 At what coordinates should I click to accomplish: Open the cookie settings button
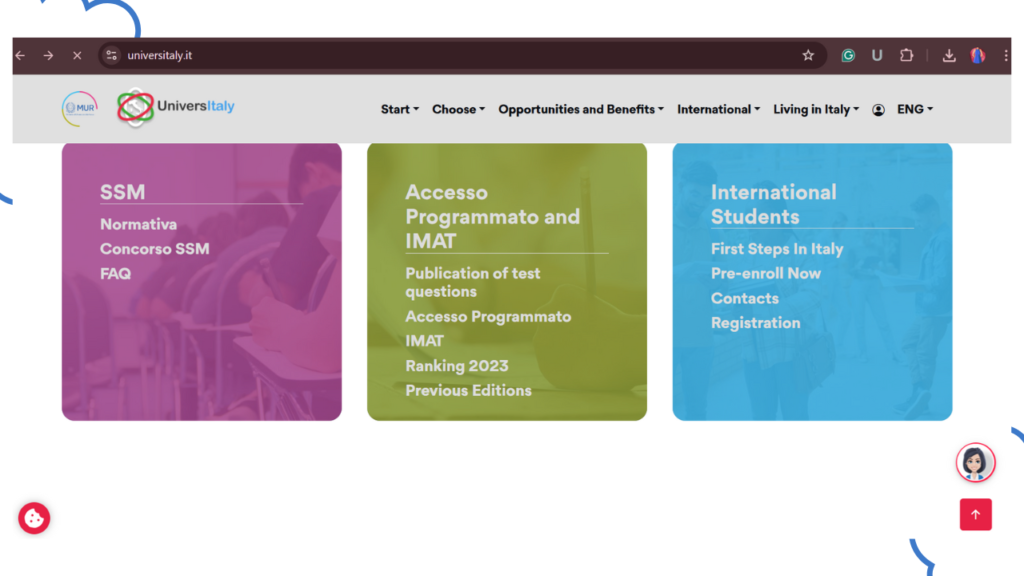(x=34, y=518)
